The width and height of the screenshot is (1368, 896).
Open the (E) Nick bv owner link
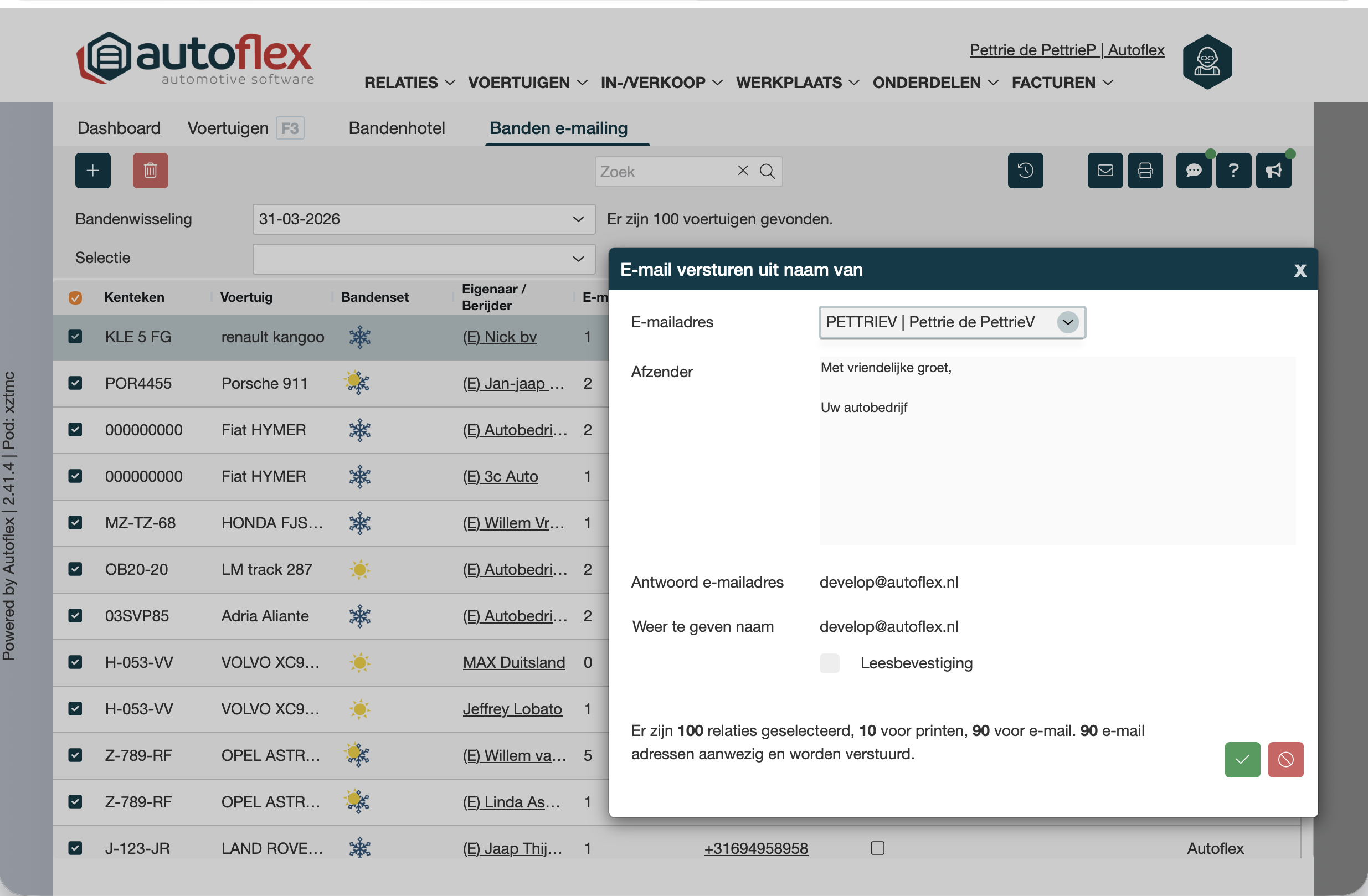click(x=500, y=337)
